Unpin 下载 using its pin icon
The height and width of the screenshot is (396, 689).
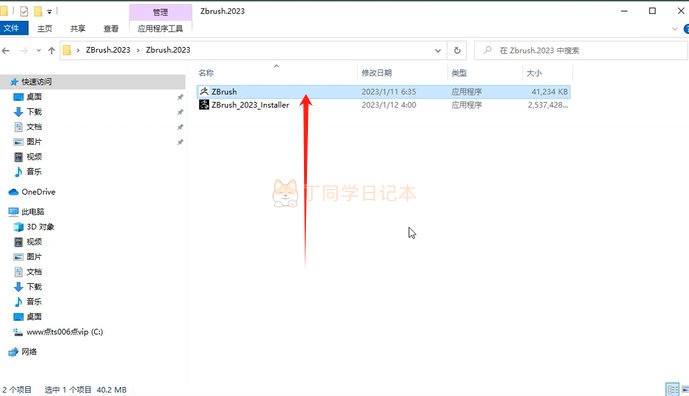pos(180,112)
